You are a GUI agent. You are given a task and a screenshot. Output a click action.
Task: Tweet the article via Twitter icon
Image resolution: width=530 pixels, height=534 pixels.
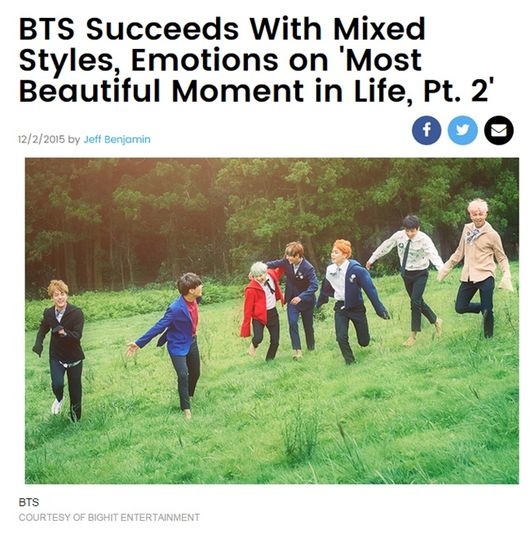(462, 130)
